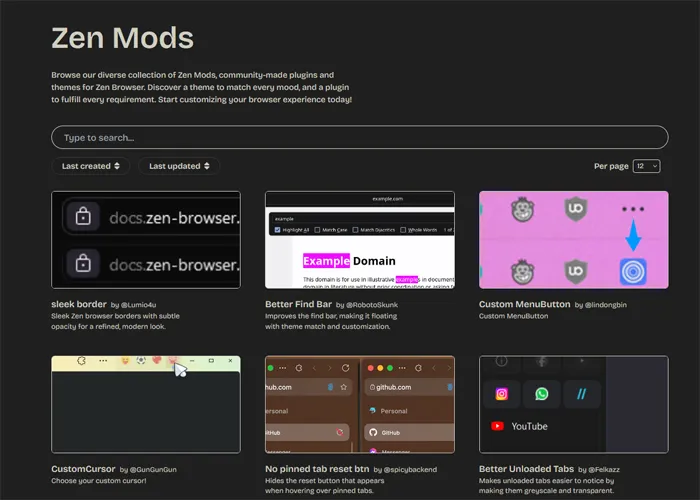This screenshot has height=500, width=700.
Task: Sort mods by Last updated
Action: 179,166
